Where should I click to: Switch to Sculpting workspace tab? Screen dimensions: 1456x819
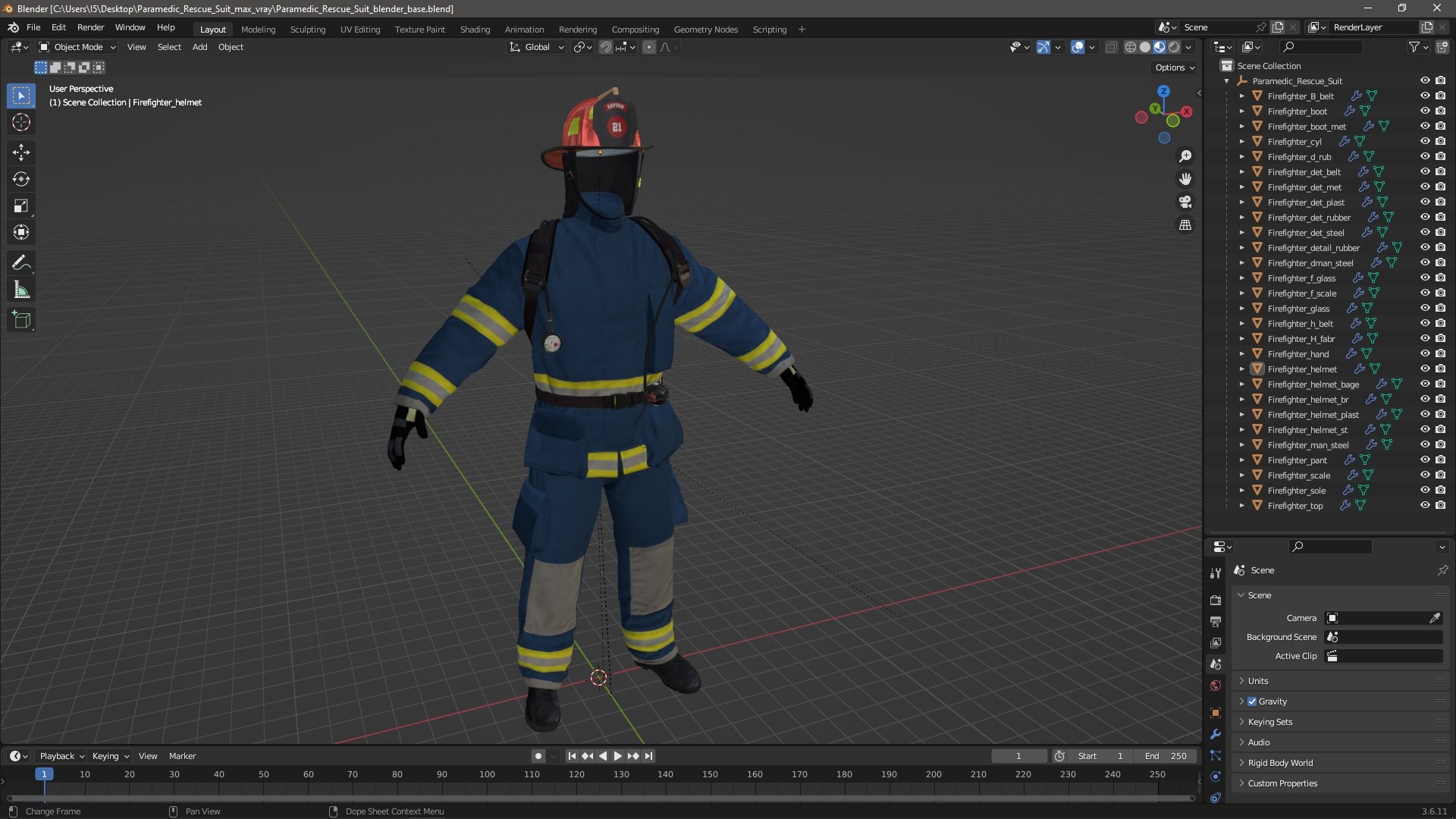[x=307, y=29]
